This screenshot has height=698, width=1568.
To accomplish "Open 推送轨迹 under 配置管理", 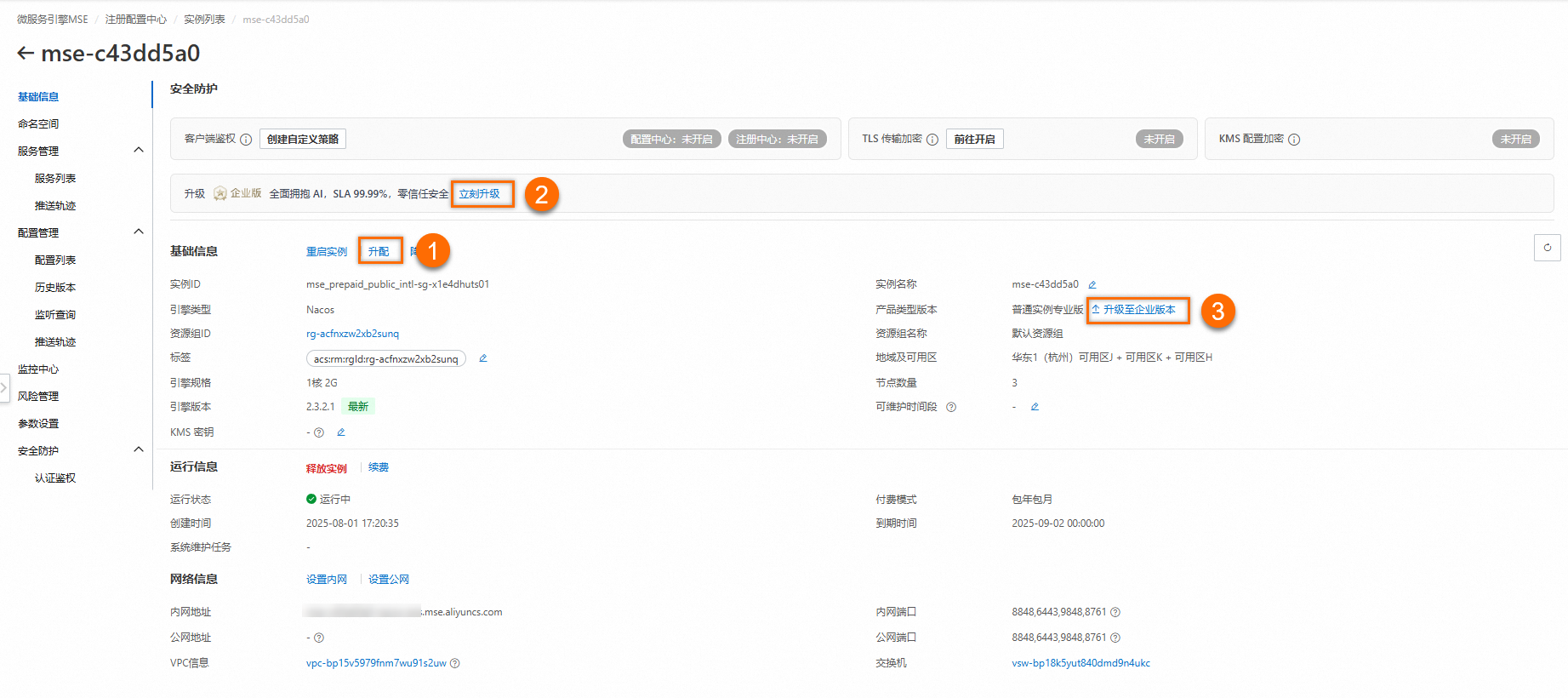I will (x=55, y=342).
